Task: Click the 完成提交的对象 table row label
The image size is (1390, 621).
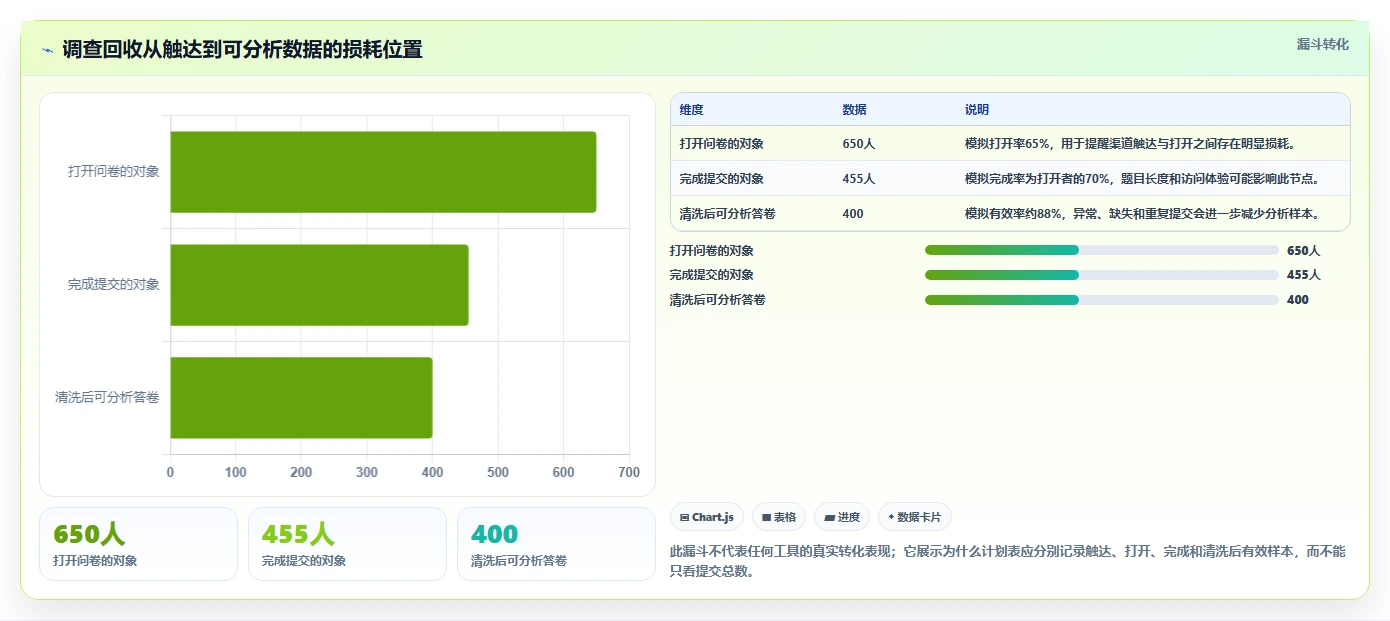Action: [x=721, y=179]
